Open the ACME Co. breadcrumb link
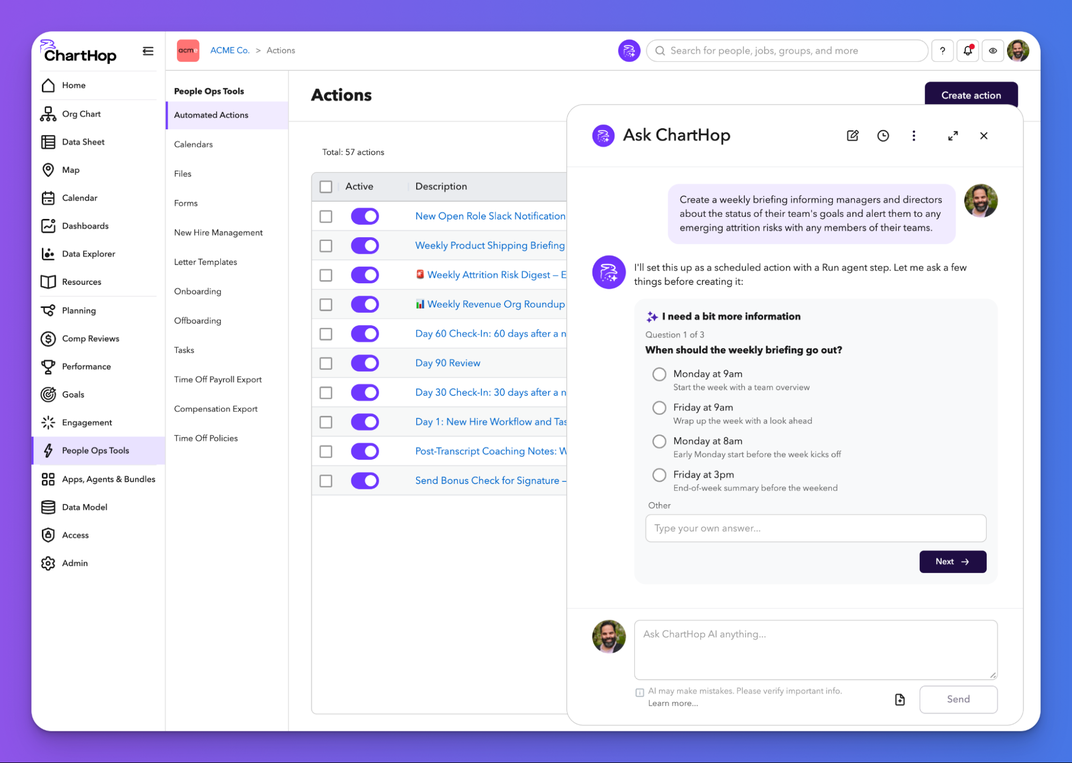Viewport: 1072px width, 763px height. (x=230, y=51)
